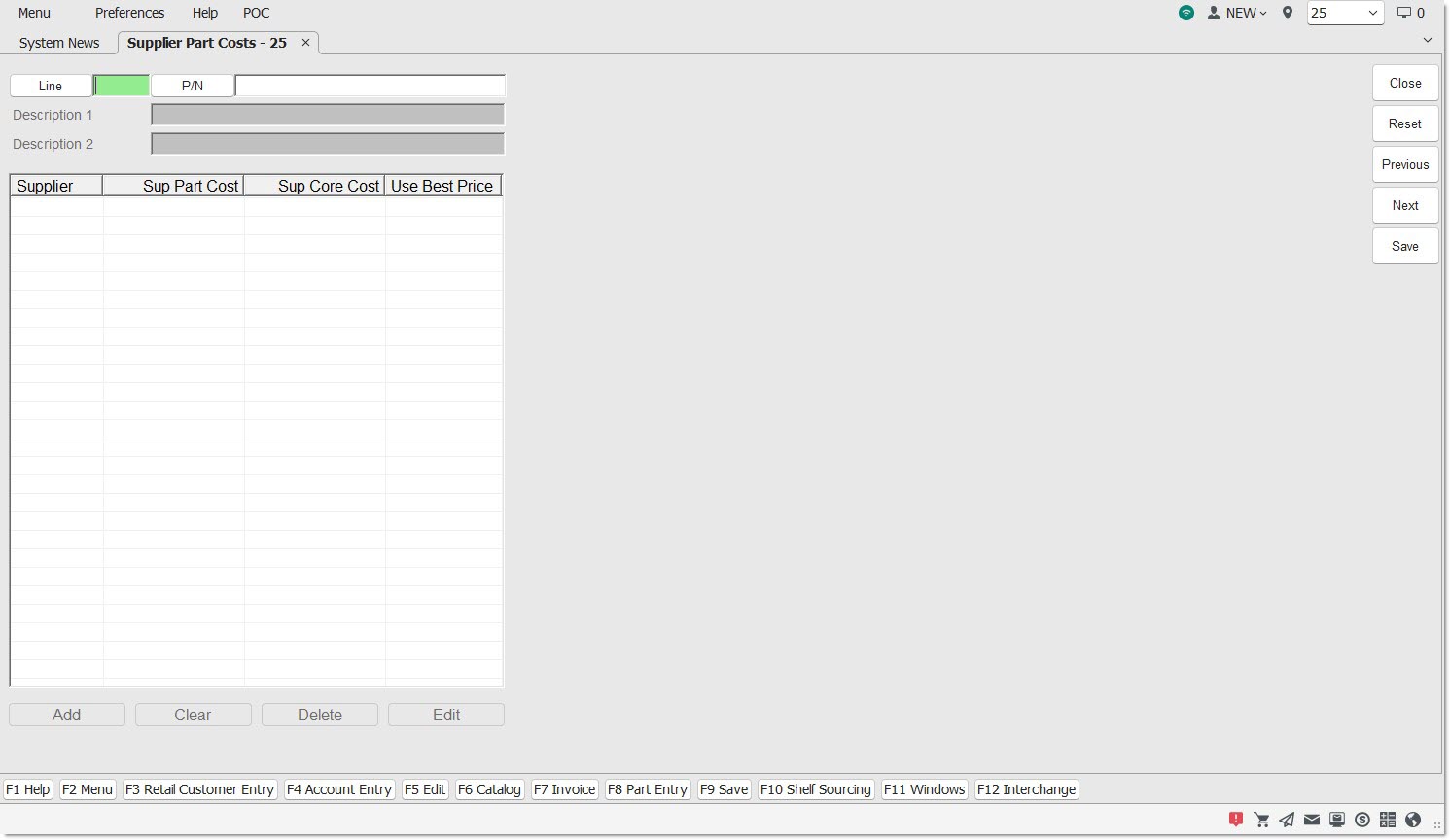Switch to the System News tab
1450x840 pixels.
pos(59,43)
